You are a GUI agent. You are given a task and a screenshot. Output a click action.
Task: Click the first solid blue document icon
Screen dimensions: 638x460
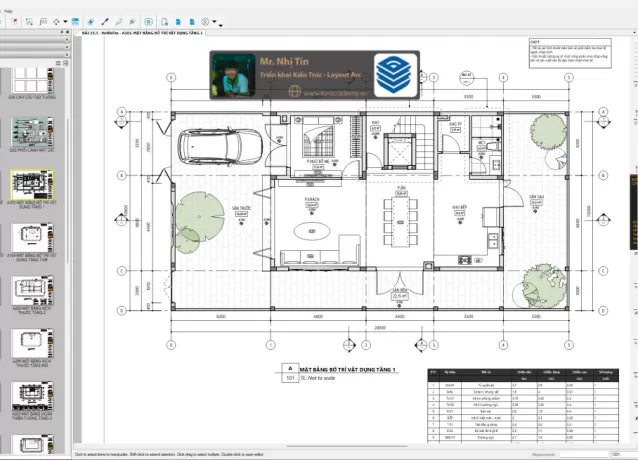[x=178, y=22]
